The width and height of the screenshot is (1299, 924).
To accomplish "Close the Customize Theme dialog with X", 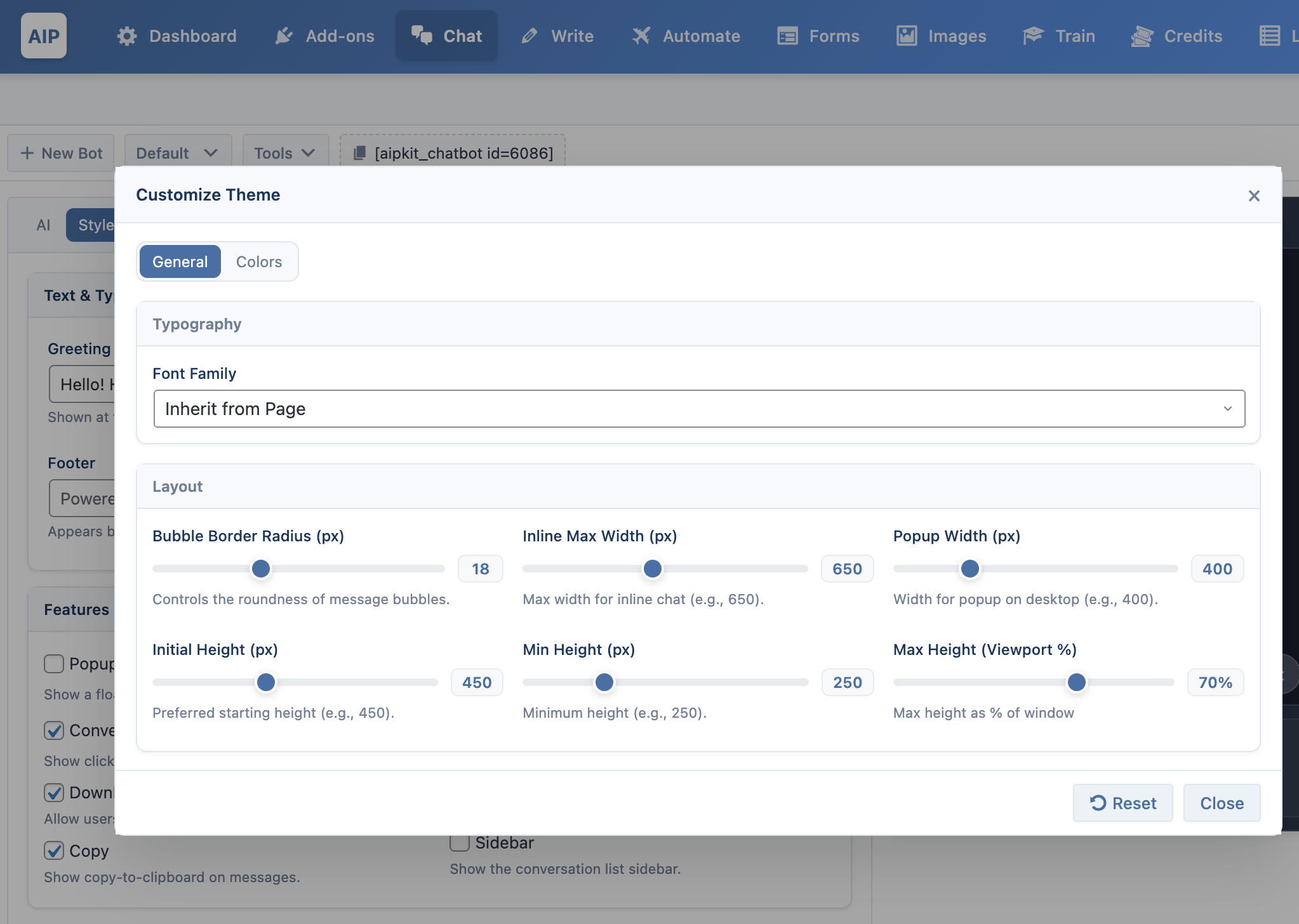I will click(x=1254, y=195).
